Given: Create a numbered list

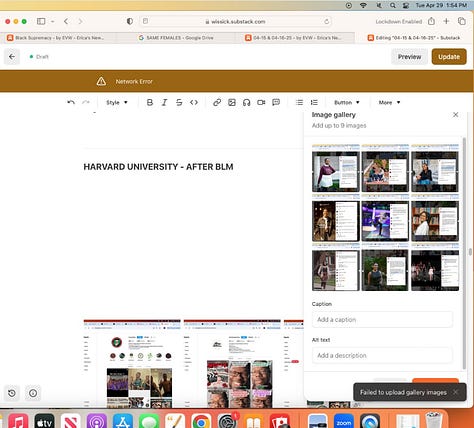Looking at the screenshot, I should [314, 102].
